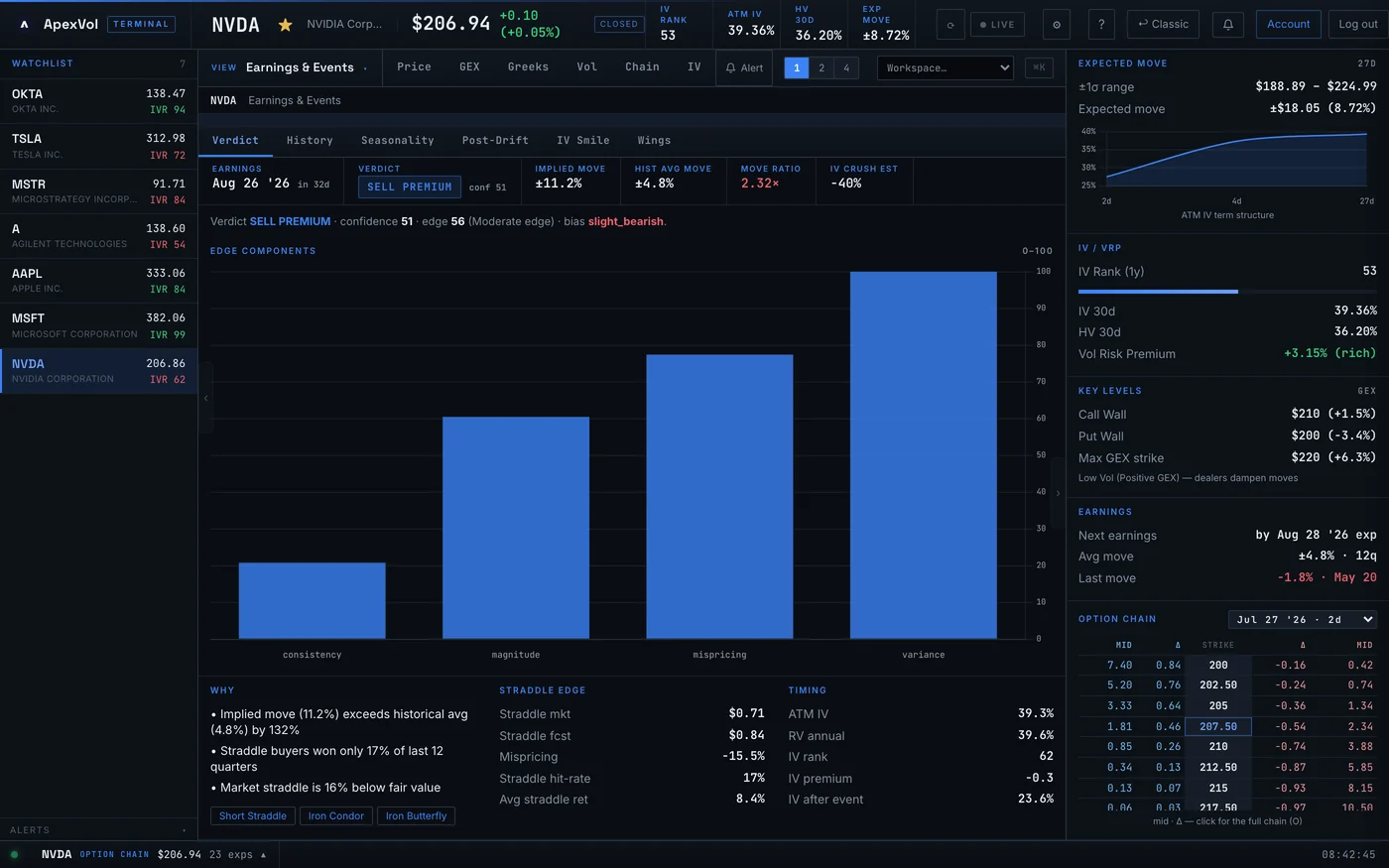The width and height of the screenshot is (1389, 868).
Task: Toggle the NVDA favorite star
Action: (x=285, y=25)
